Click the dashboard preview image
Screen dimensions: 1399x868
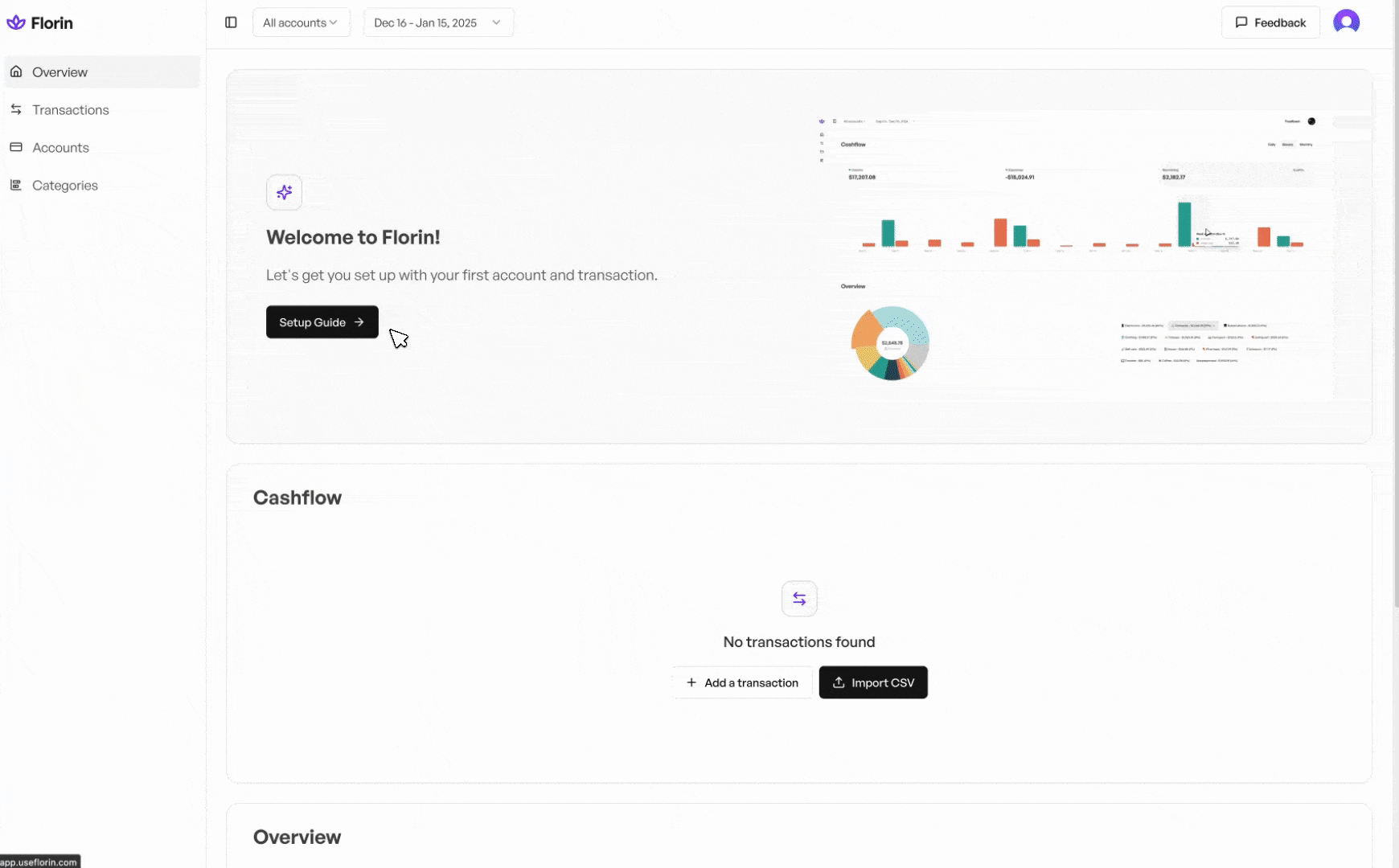(x=1074, y=256)
